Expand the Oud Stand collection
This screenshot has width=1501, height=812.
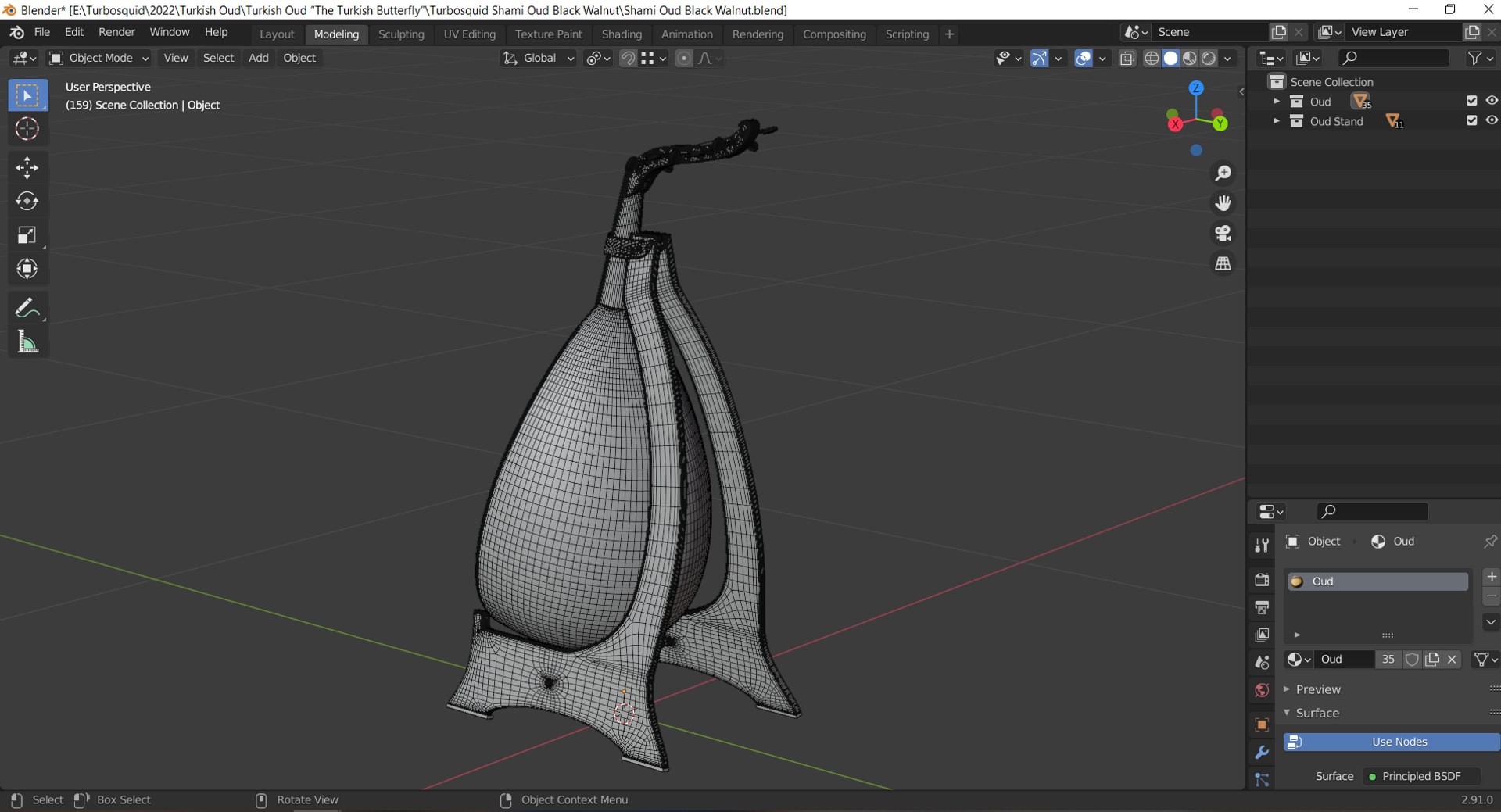coord(1277,120)
